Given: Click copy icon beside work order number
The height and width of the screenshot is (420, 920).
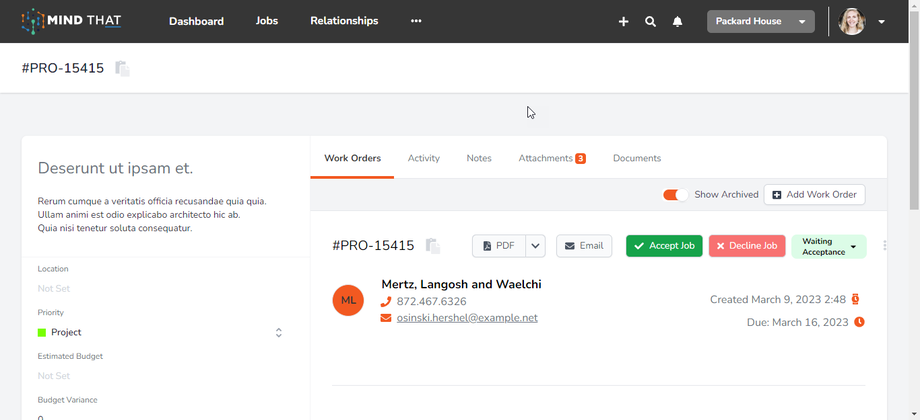Looking at the screenshot, I should [x=432, y=246].
